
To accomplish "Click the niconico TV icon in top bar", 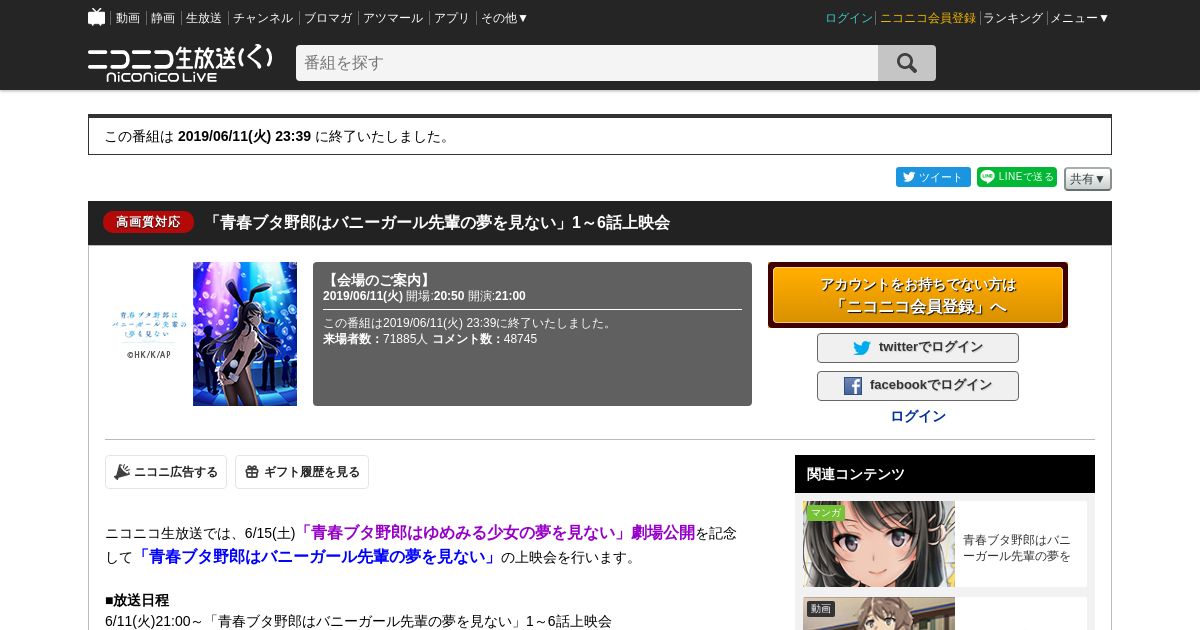I will [97, 17].
